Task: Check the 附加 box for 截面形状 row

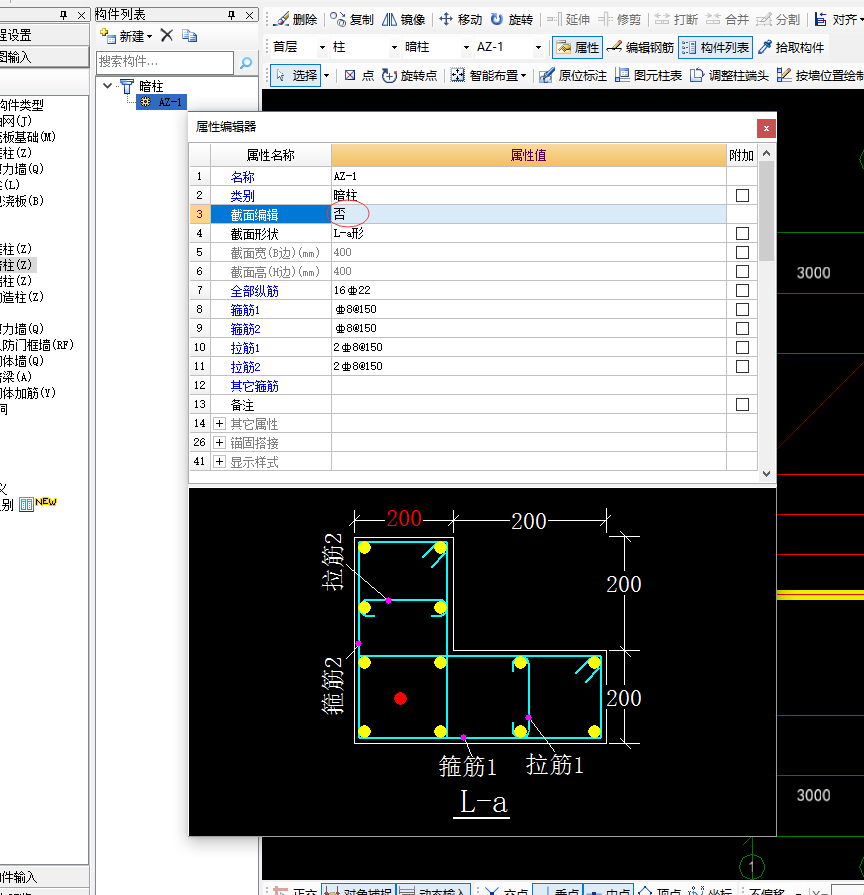Action: (742, 233)
